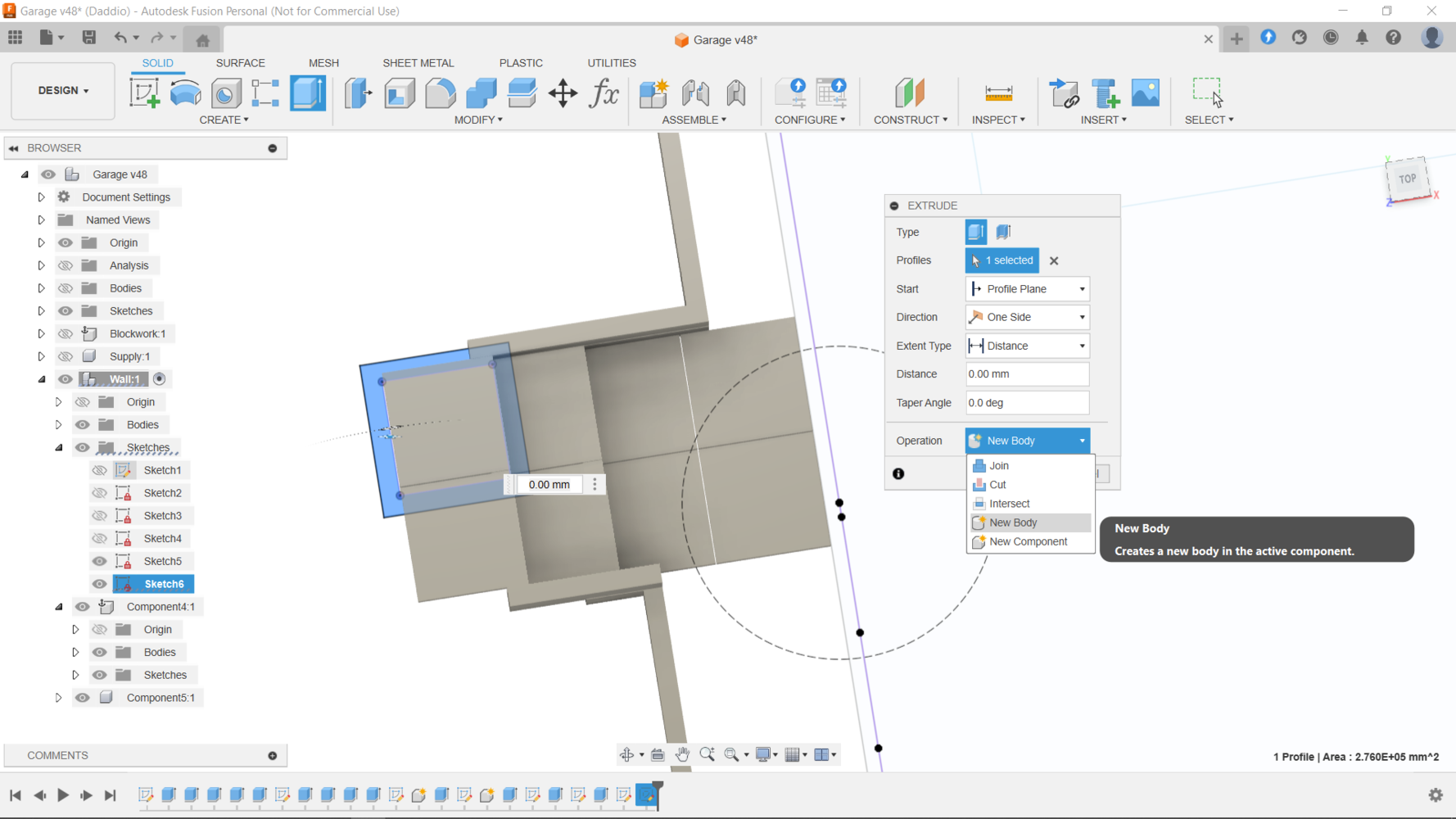Expand the Component5:1 tree node

point(58,698)
